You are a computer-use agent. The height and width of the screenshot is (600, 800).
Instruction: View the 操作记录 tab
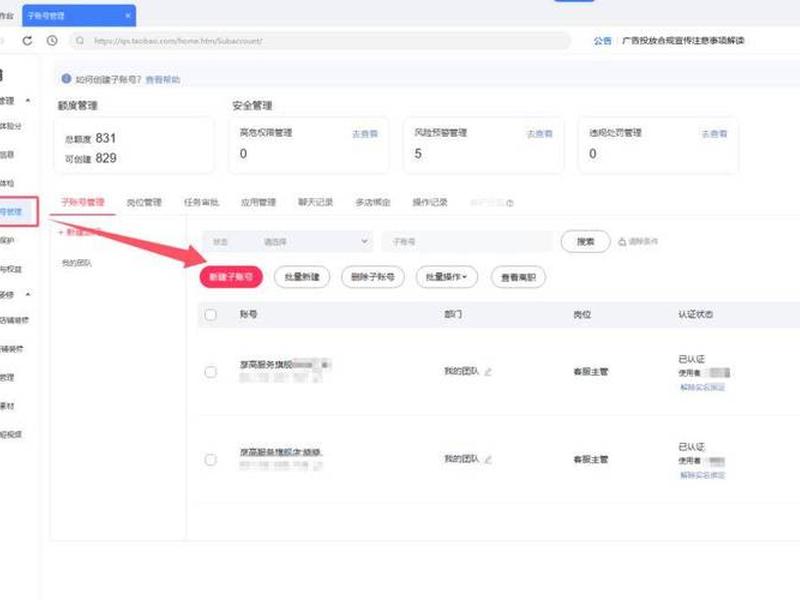coord(430,203)
